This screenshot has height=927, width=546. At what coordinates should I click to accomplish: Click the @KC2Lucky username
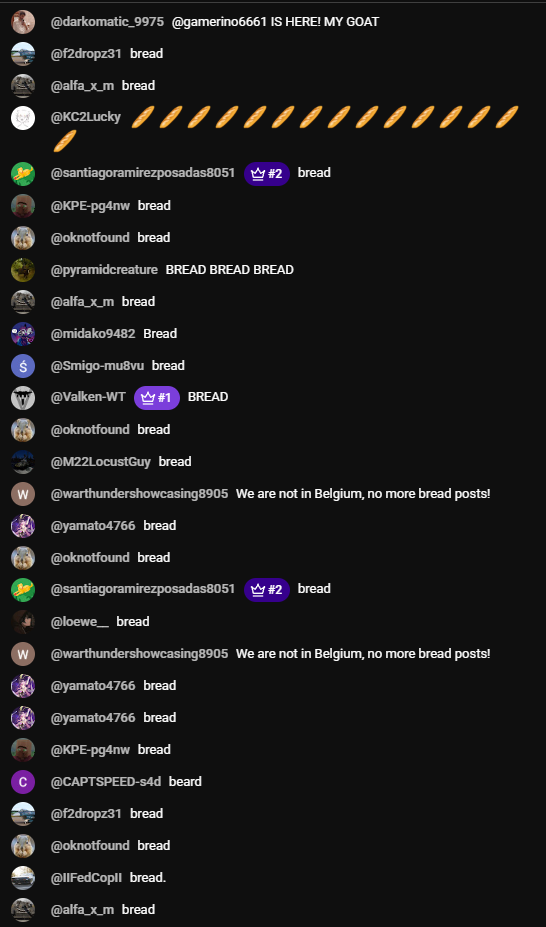tap(86, 117)
